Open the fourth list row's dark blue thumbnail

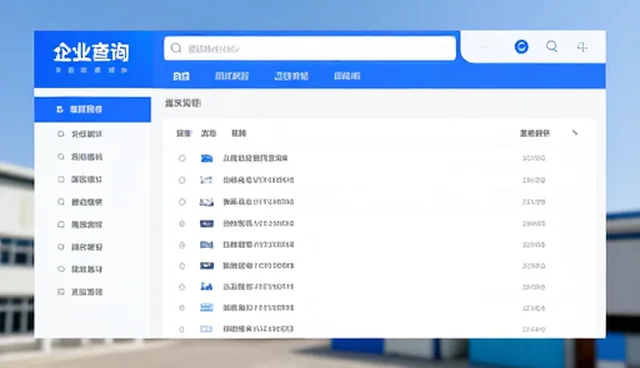pos(207,224)
